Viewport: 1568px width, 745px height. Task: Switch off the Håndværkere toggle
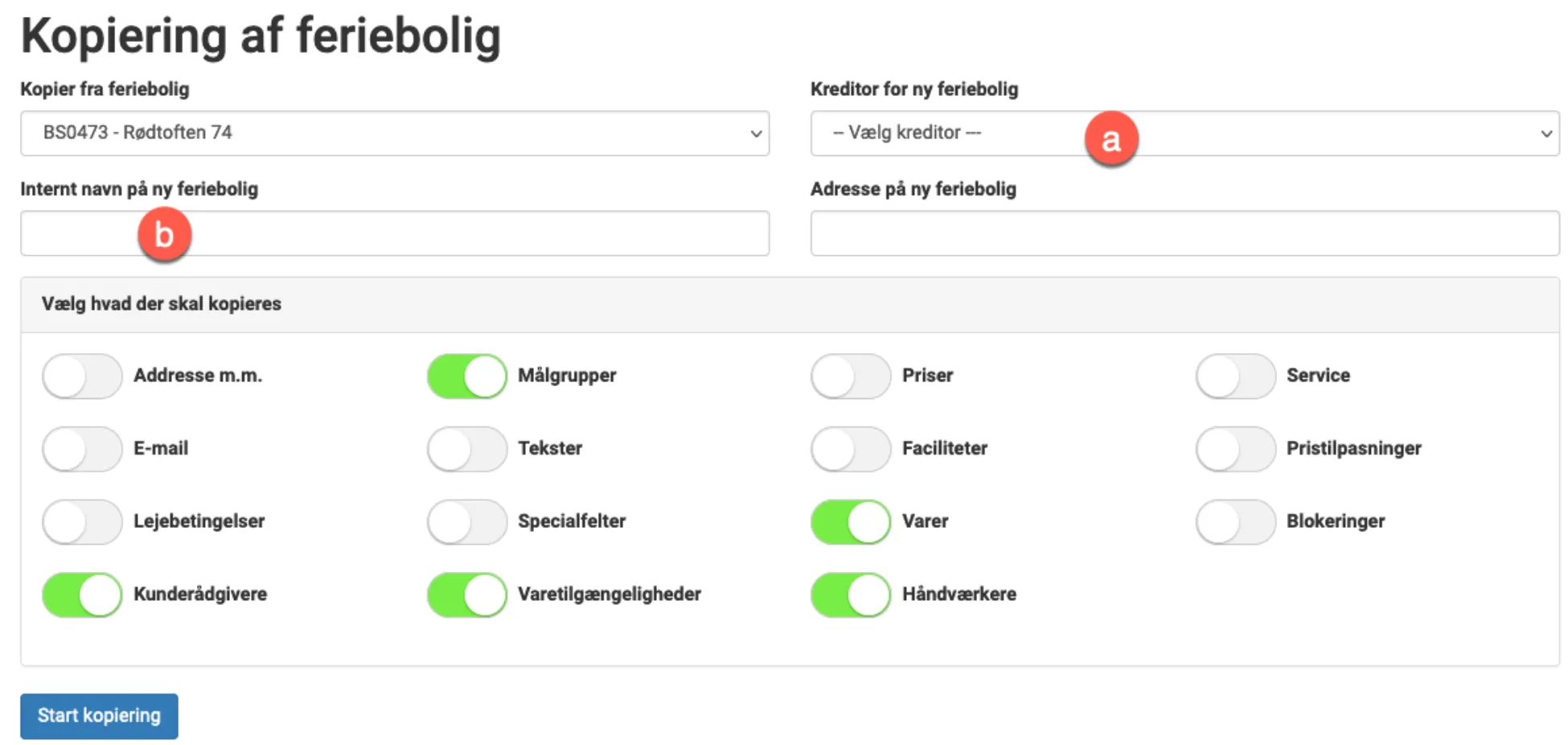[x=850, y=595]
